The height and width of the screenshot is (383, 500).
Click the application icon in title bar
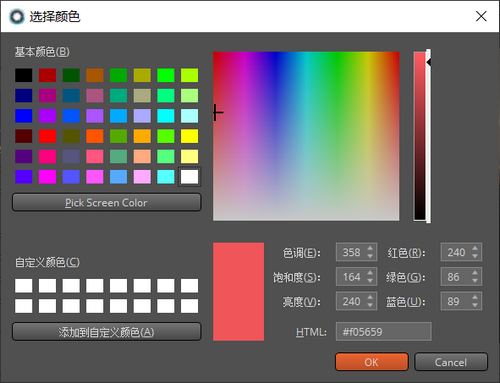pos(17,17)
